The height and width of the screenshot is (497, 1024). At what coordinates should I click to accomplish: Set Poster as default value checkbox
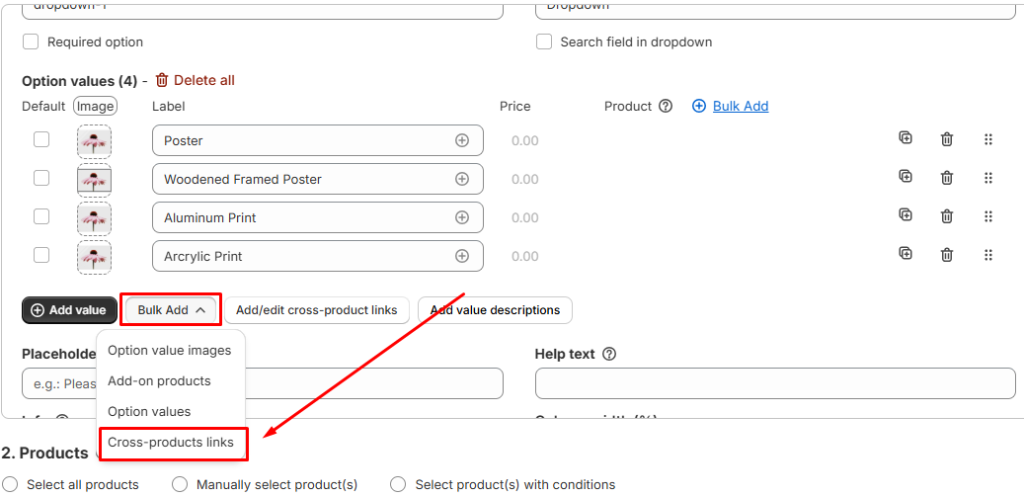tap(41, 140)
